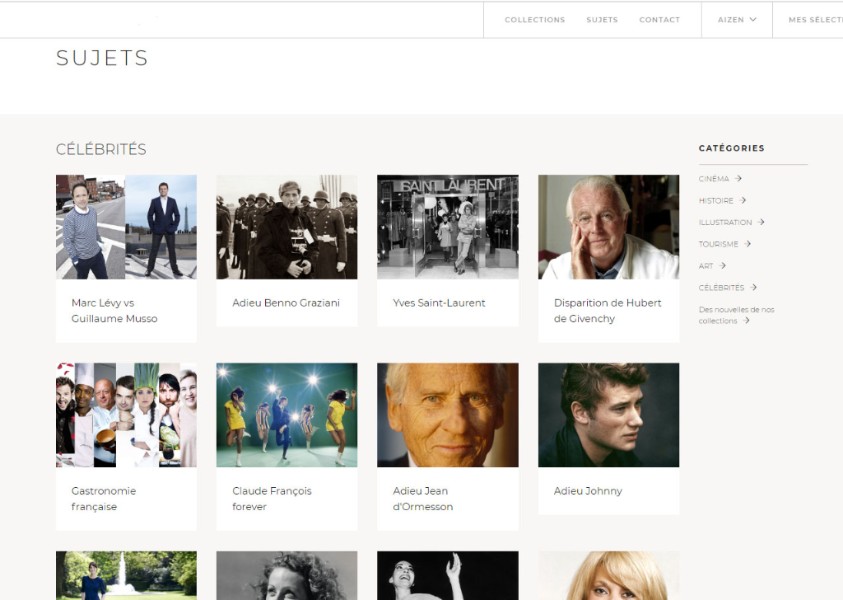Go to the Sujets navigation link

click(602, 20)
